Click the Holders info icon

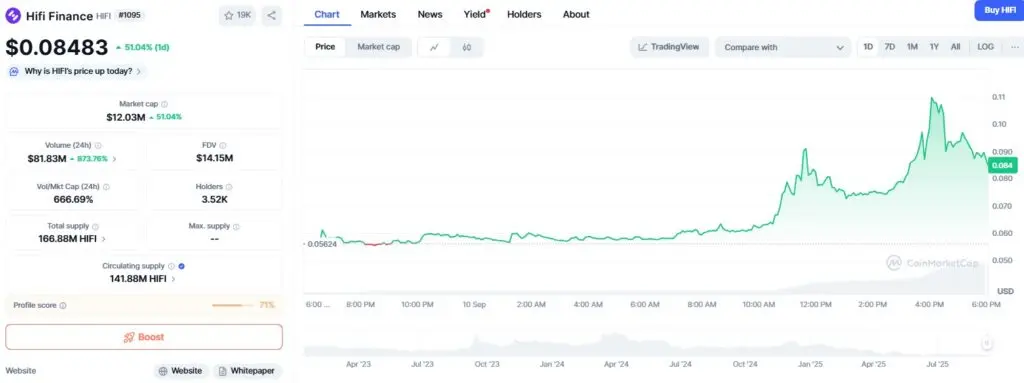point(229,186)
